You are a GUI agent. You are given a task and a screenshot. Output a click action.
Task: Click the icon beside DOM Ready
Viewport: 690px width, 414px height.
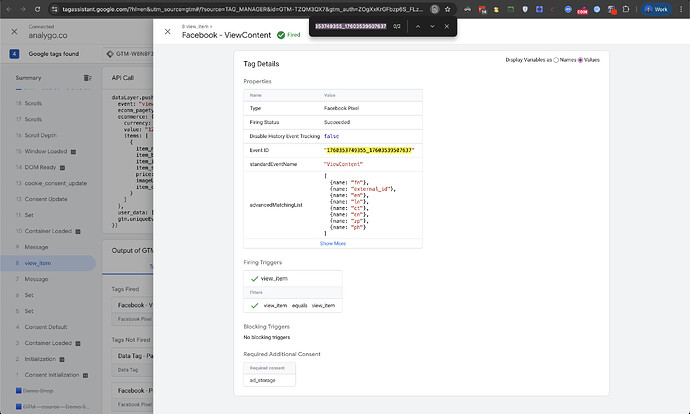click(x=62, y=168)
